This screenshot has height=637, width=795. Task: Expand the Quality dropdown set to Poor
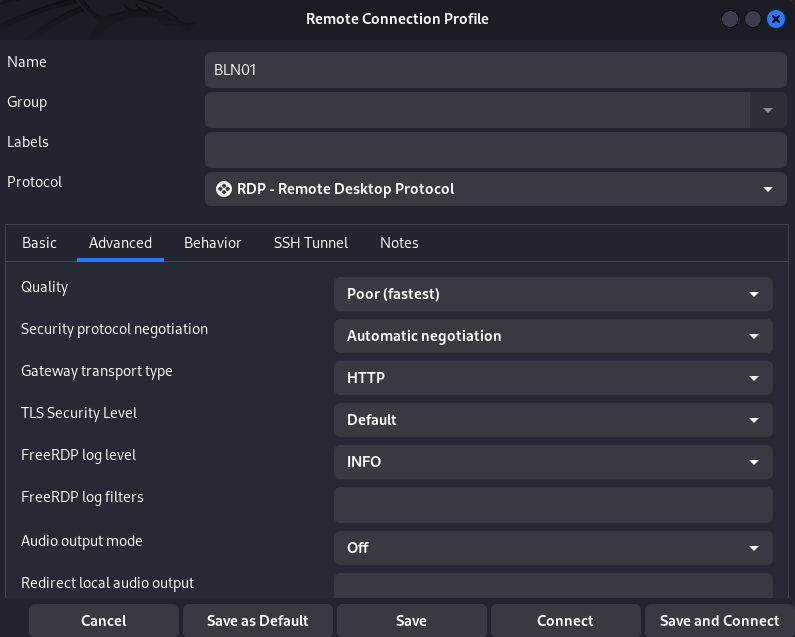(x=553, y=294)
